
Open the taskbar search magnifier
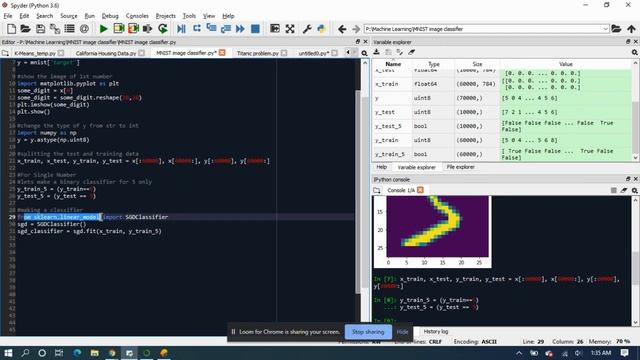coord(25,353)
